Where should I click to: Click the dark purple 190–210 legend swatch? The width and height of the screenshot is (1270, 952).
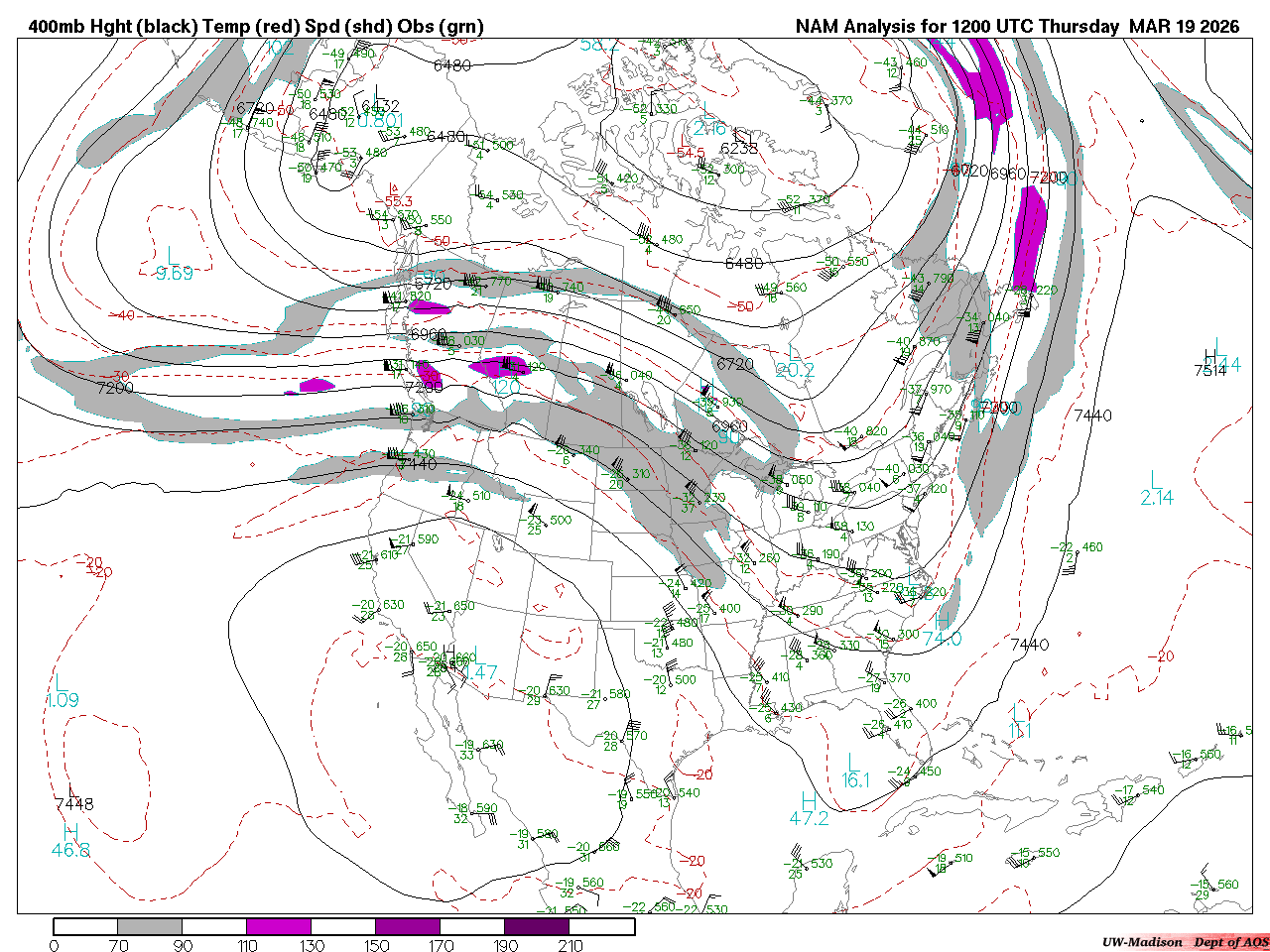click(x=537, y=926)
